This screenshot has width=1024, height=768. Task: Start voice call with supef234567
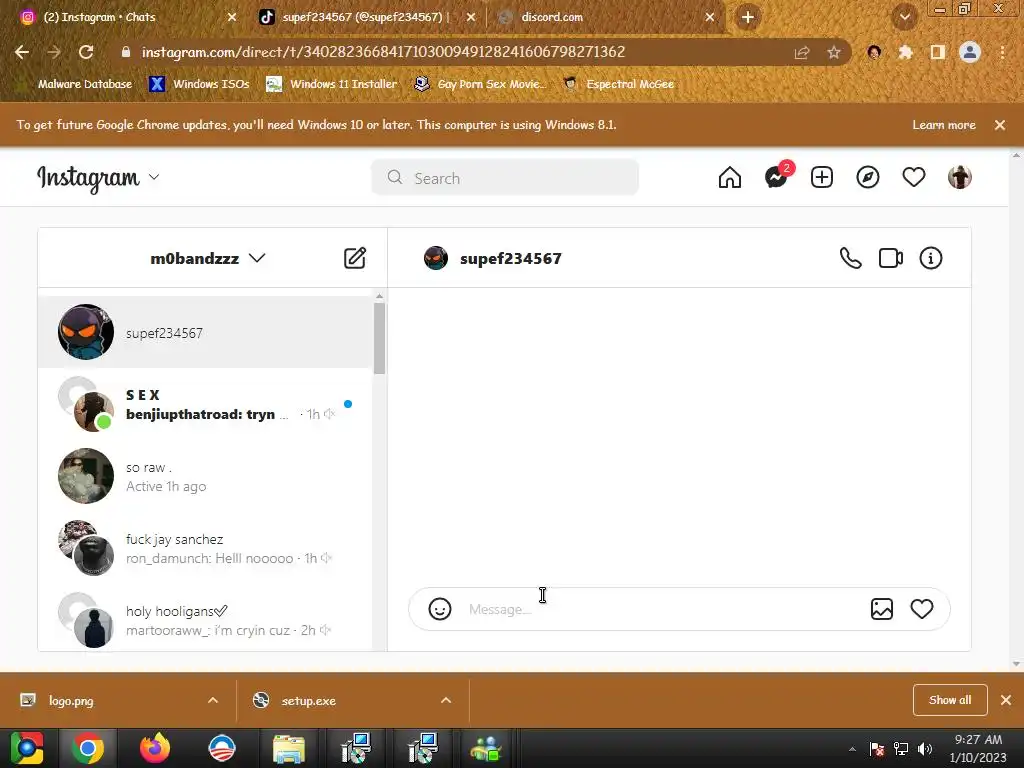click(850, 258)
